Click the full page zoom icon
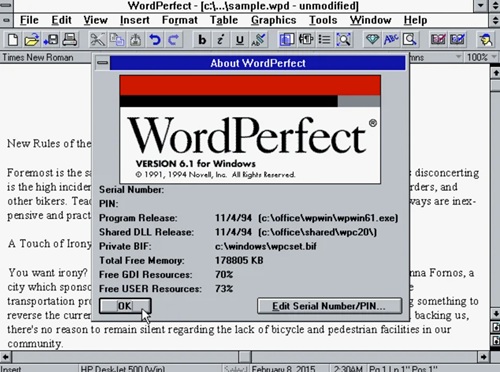500x372 pixels. [343, 40]
